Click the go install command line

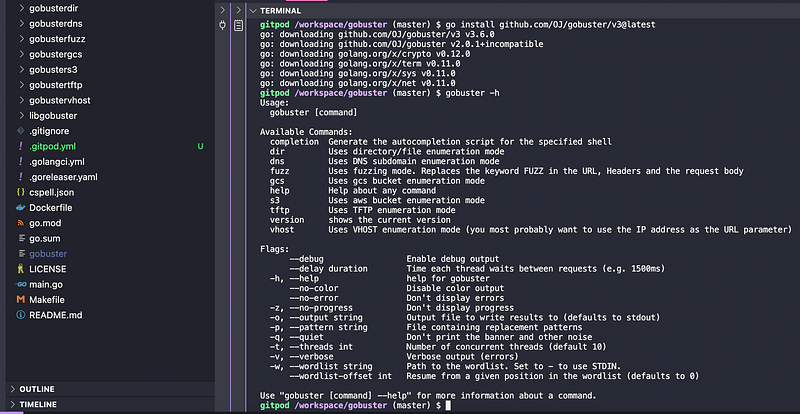point(550,25)
